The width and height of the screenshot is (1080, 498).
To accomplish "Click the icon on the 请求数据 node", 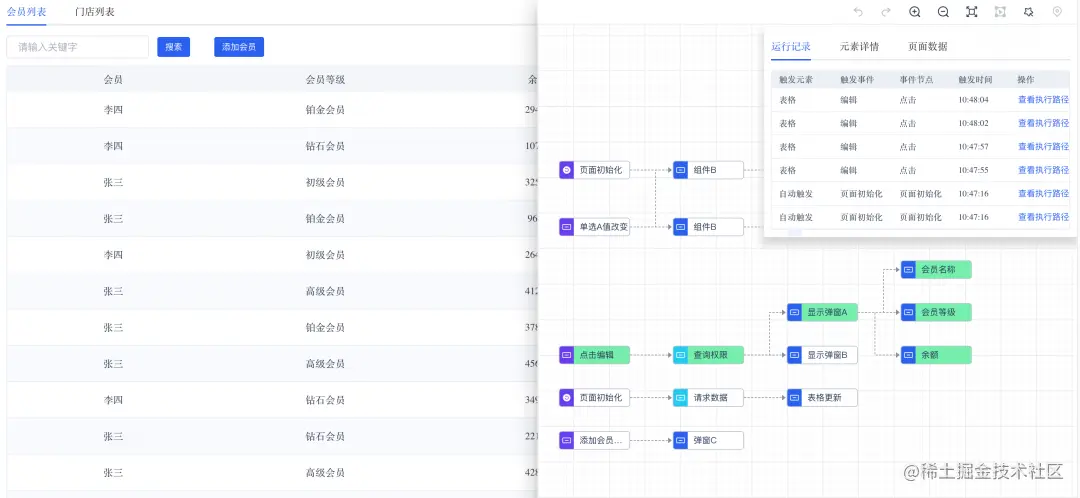I will [x=681, y=397].
